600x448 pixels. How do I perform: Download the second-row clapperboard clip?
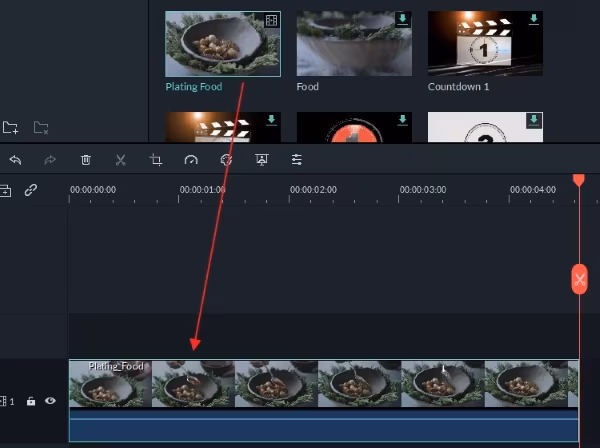271,120
